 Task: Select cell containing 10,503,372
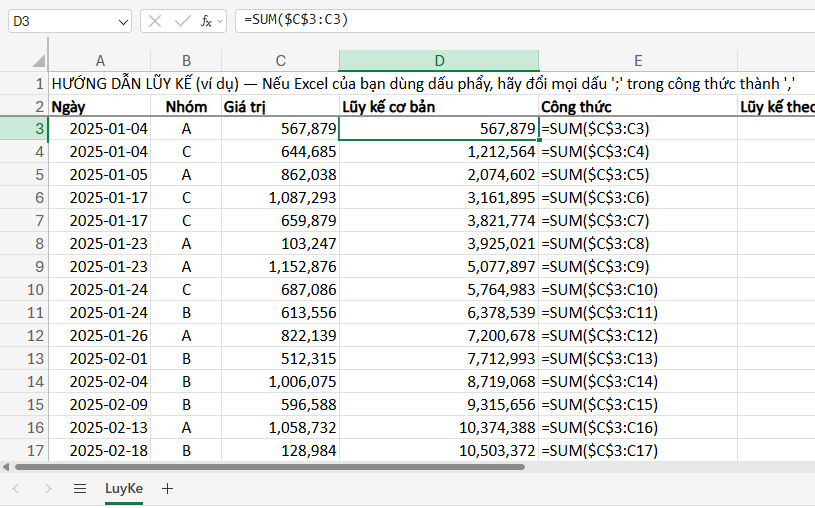[x=439, y=451]
